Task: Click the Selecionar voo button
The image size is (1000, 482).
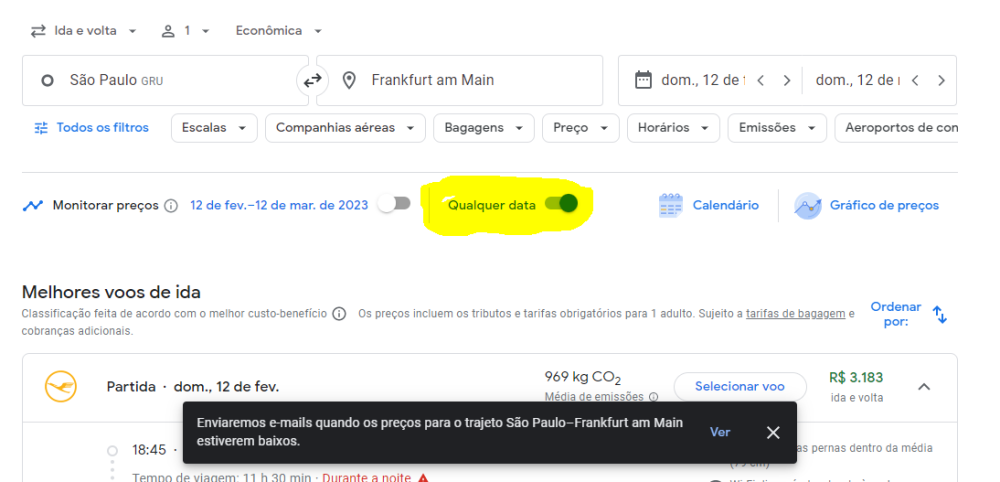Action: point(739,386)
